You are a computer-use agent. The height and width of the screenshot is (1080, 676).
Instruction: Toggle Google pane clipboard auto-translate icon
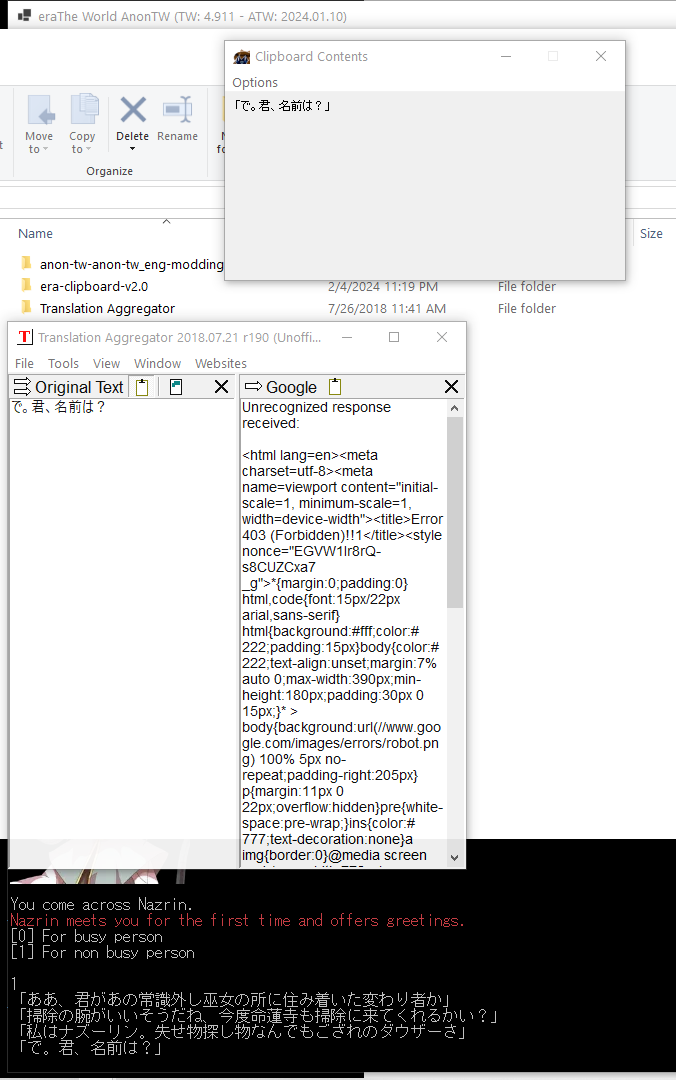(335, 387)
